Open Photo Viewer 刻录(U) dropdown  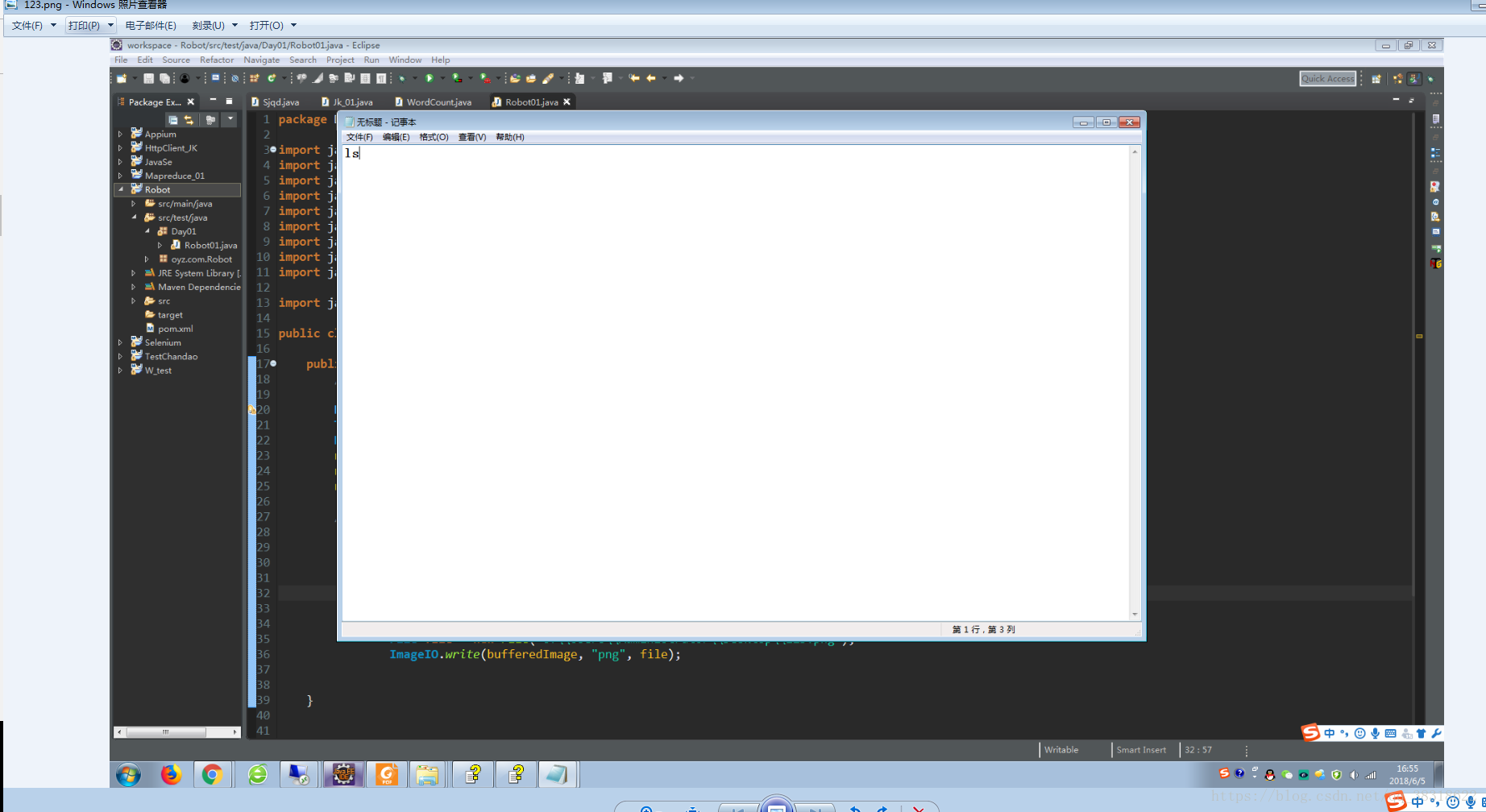[x=235, y=25]
